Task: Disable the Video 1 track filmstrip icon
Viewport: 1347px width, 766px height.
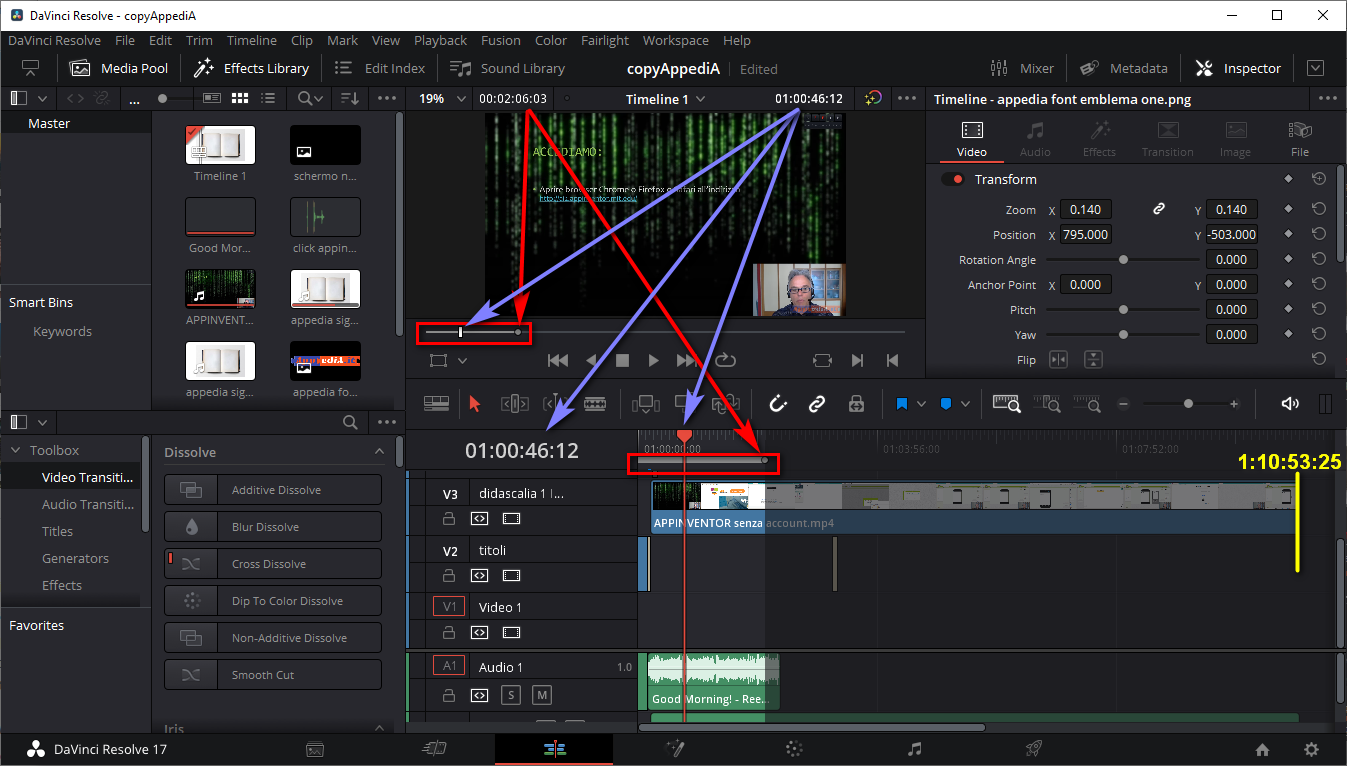Action: (512, 632)
